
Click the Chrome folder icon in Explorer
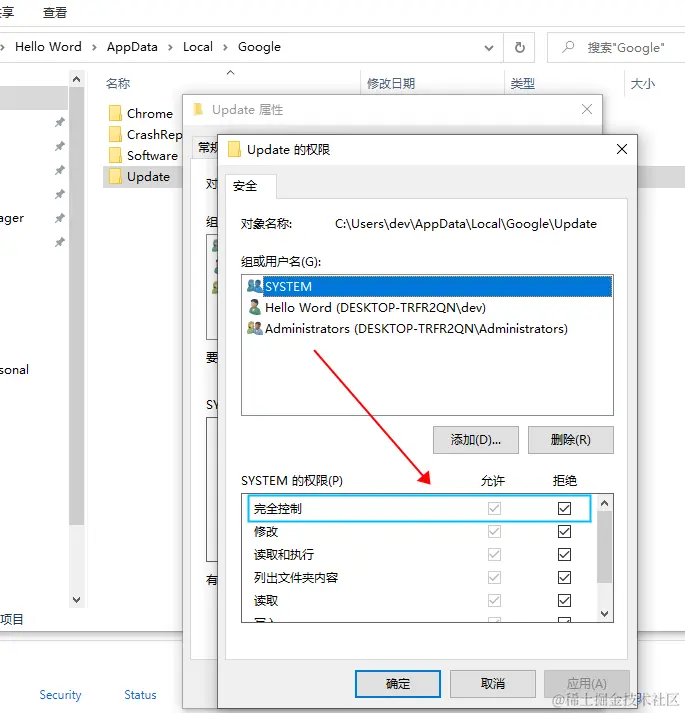pos(116,113)
